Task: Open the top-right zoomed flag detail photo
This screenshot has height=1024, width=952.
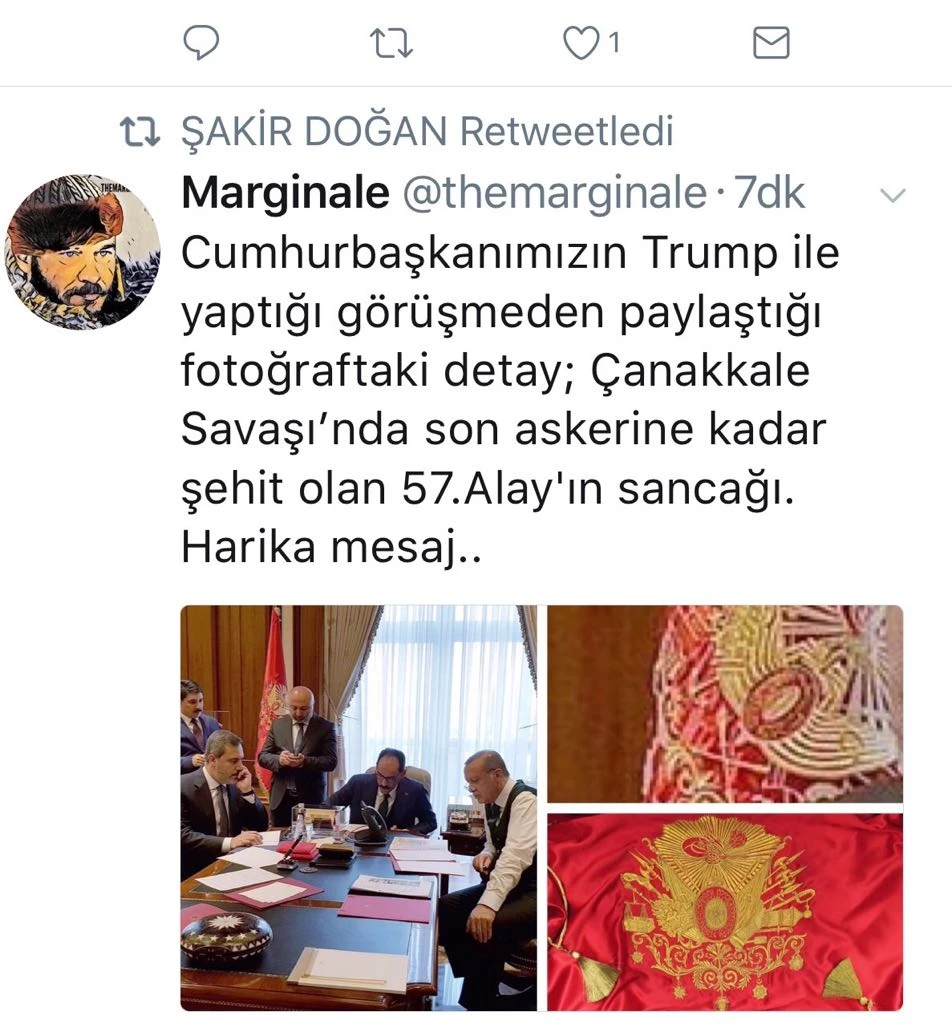Action: pyautogui.click(x=725, y=703)
